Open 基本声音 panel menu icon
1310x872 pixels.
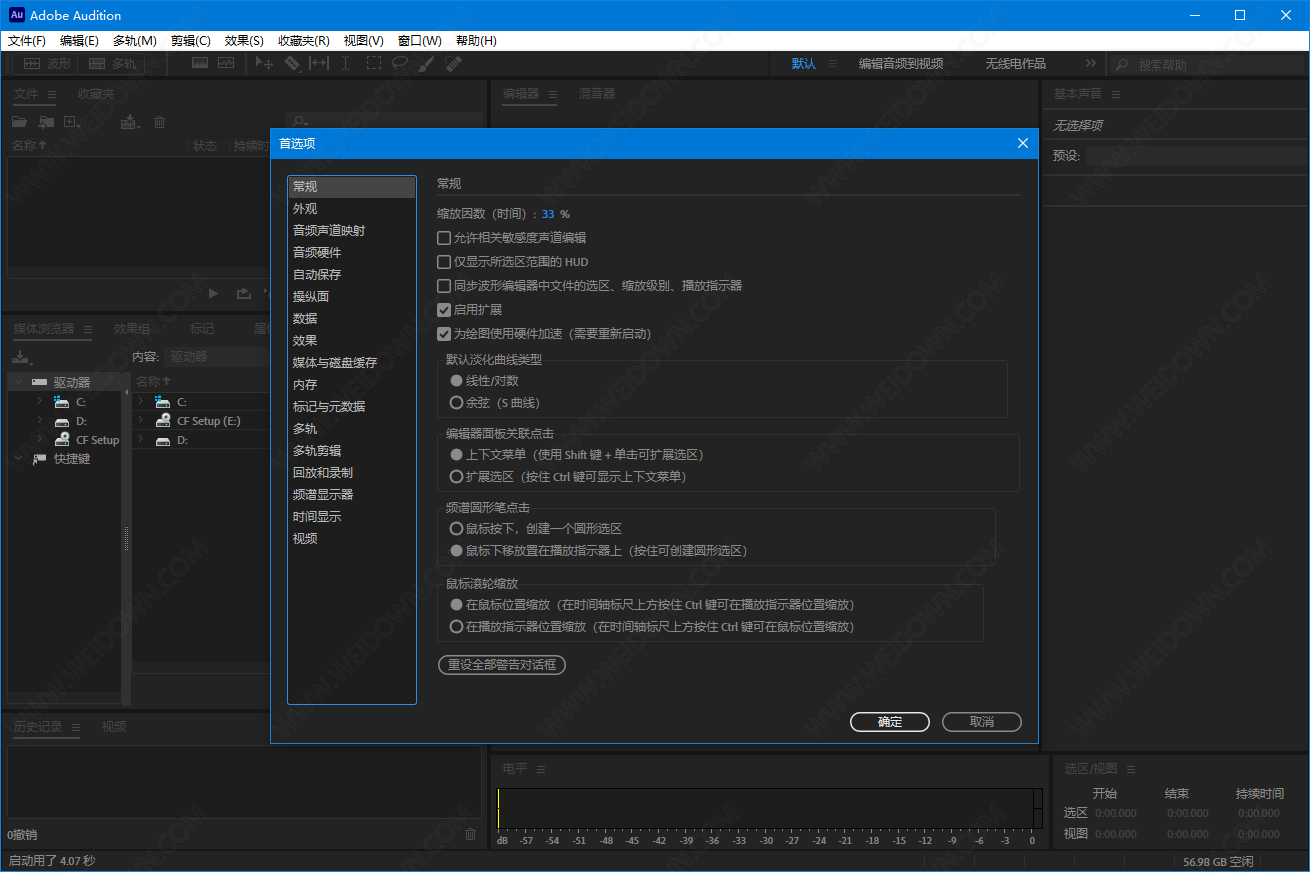(1115, 94)
